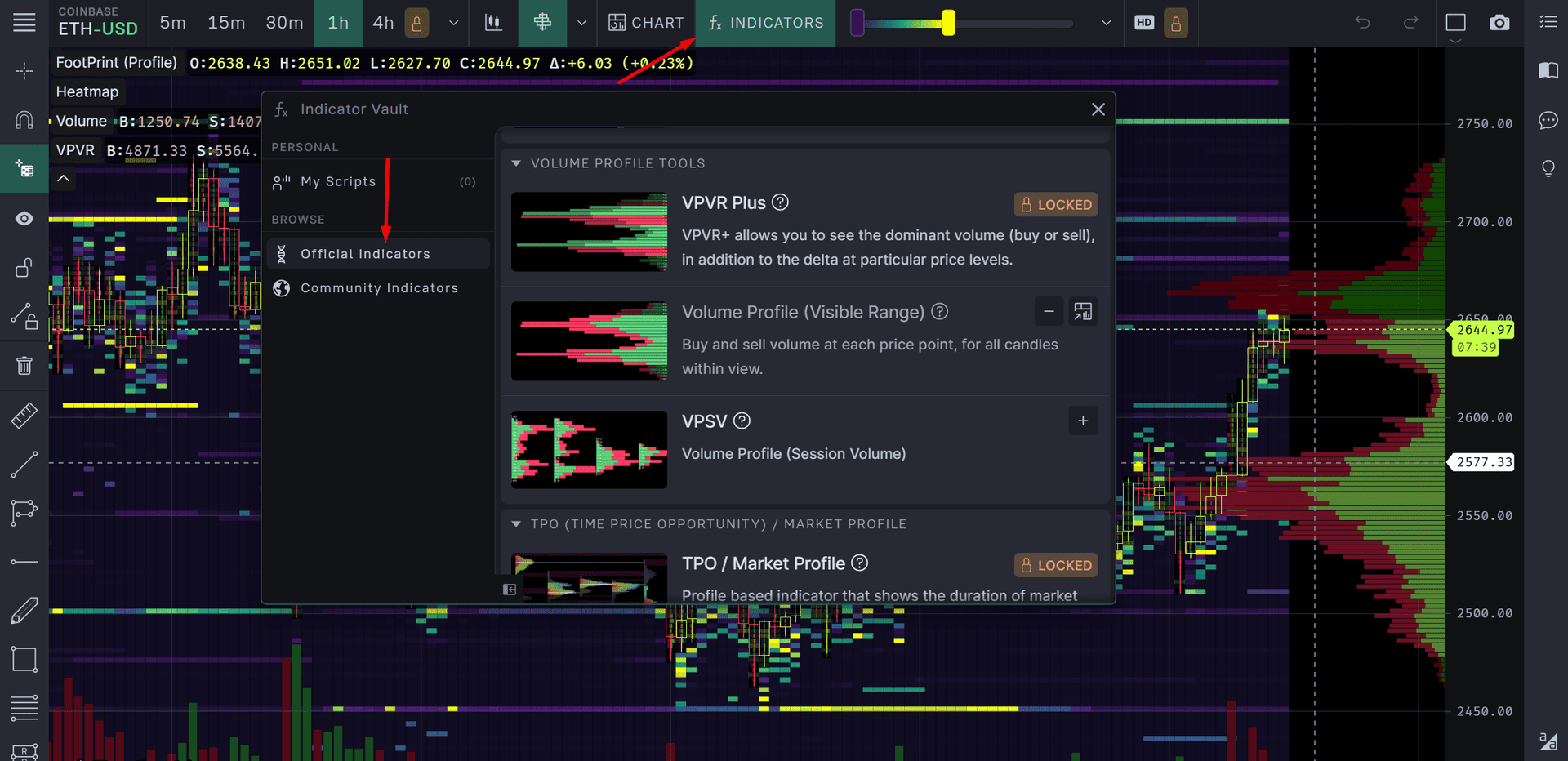Open the CHART settings button
Viewport: 1568px width, 761px height.
[x=646, y=23]
